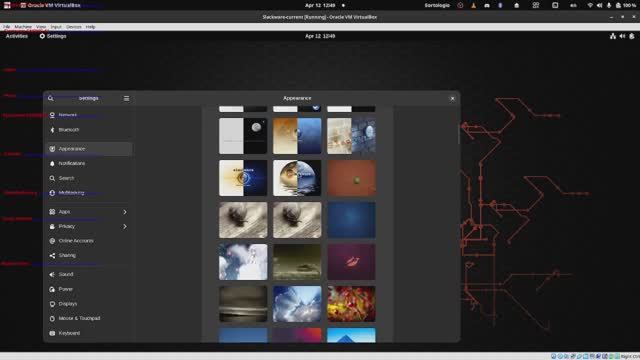
Task: Click the host battery 100% indicator
Action: pyautogui.click(x=626, y=5)
